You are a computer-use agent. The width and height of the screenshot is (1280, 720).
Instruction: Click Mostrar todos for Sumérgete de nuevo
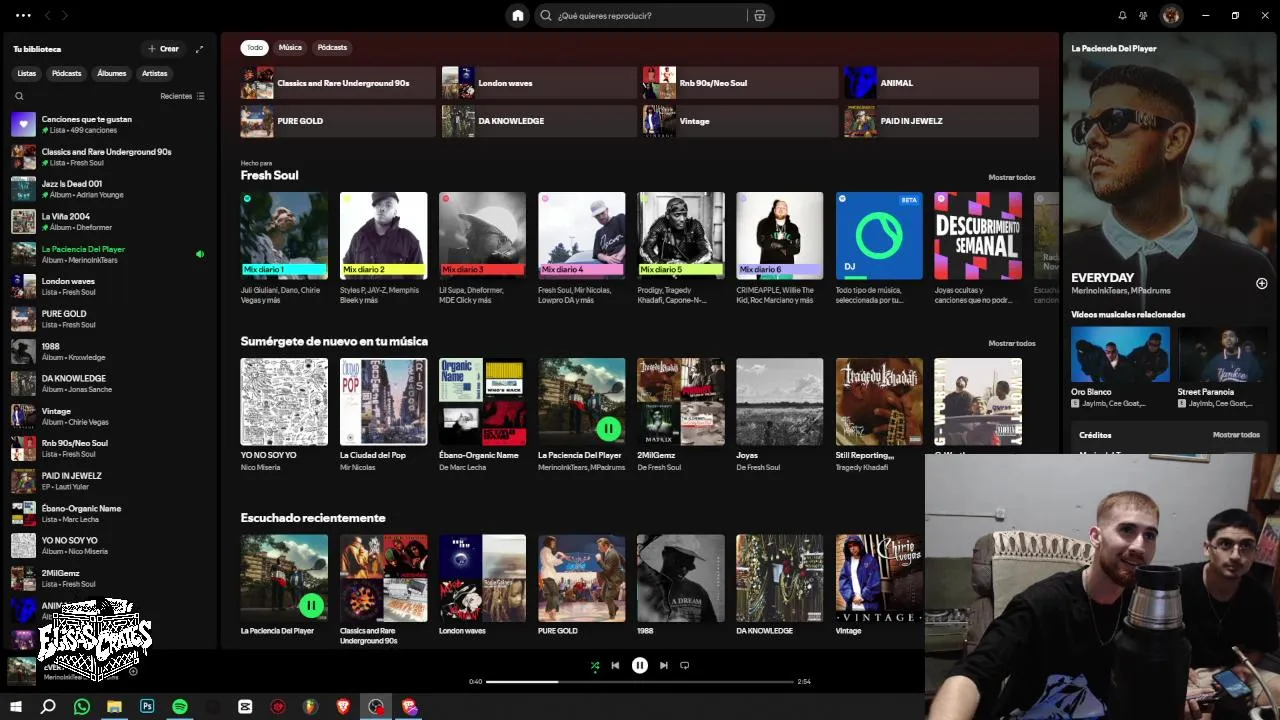click(1012, 343)
